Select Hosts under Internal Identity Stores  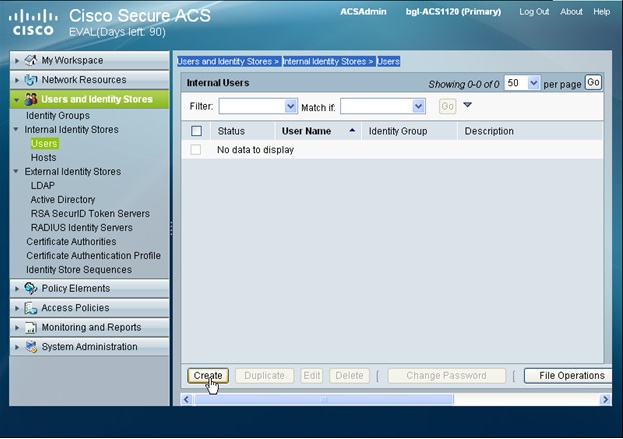tap(44, 158)
